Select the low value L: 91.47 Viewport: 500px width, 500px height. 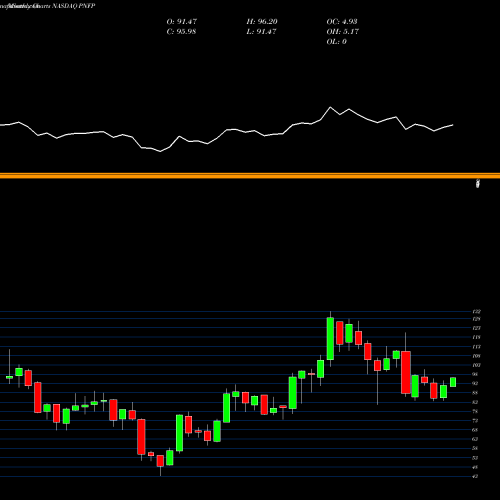coord(261,32)
